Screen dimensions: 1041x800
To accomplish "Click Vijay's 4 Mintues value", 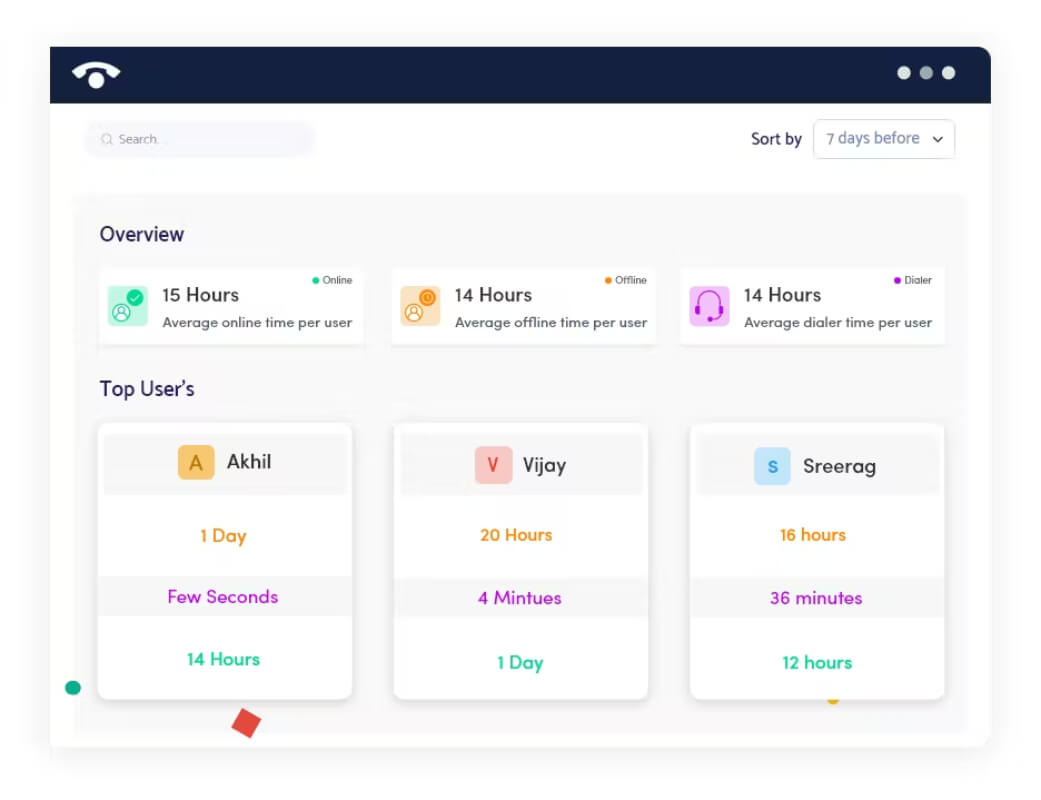I will pyautogui.click(x=520, y=598).
